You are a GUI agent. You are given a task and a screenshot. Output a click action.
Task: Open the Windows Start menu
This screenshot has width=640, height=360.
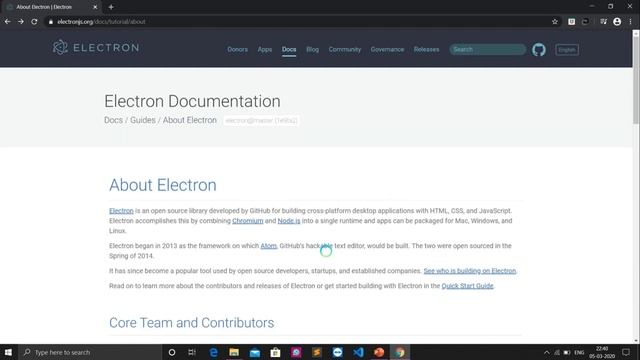click(x=8, y=352)
